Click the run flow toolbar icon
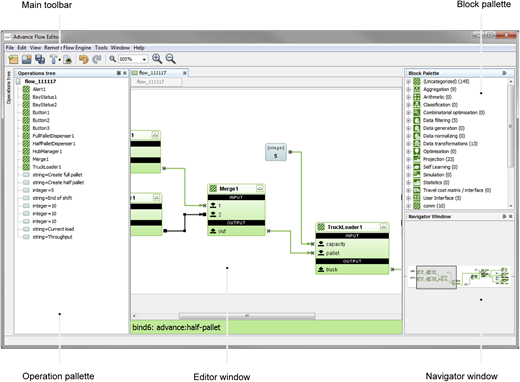This screenshot has width=520, height=382. click(68, 59)
